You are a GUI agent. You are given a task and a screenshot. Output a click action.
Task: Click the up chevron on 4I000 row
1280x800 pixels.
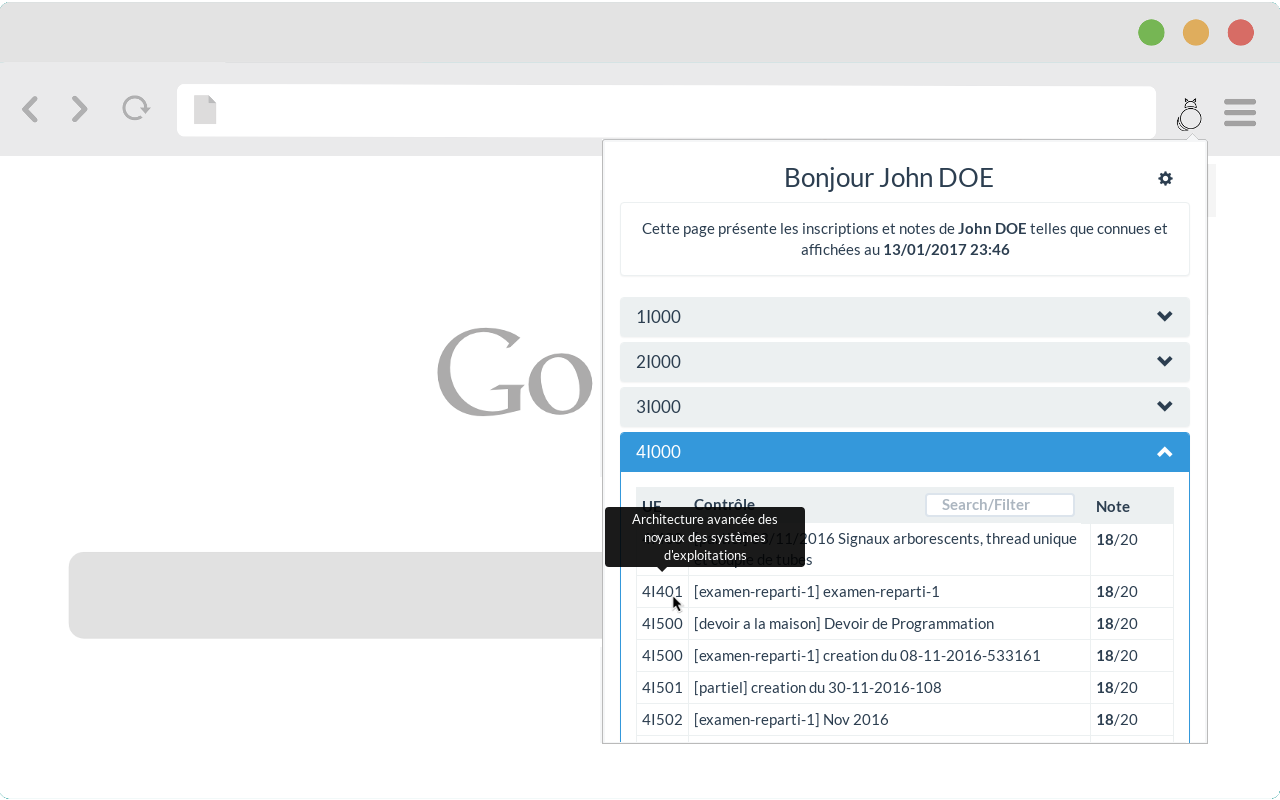tap(1165, 452)
